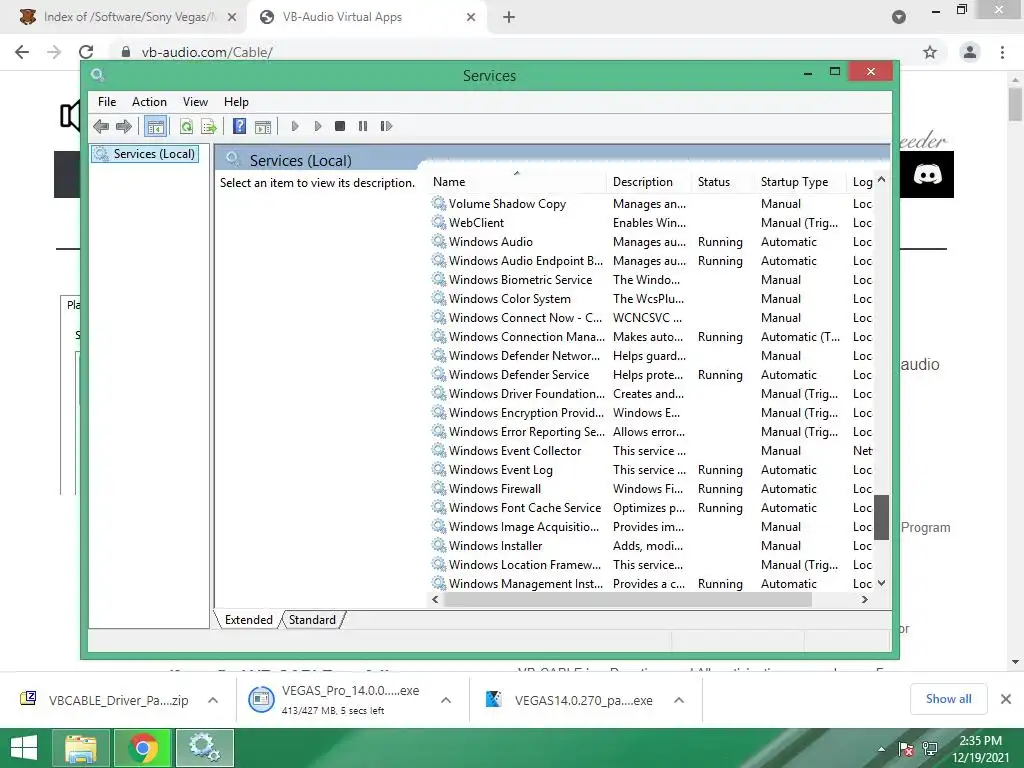This screenshot has height=768, width=1024.
Task: Click the Export List toolbar icon
Action: 209,126
